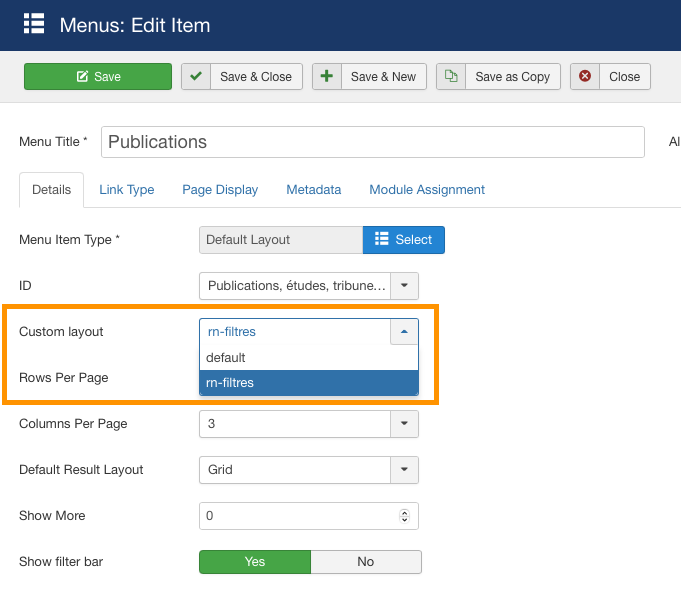681x593 pixels.
Task: Expand the ID dropdown arrow
Action: click(404, 286)
